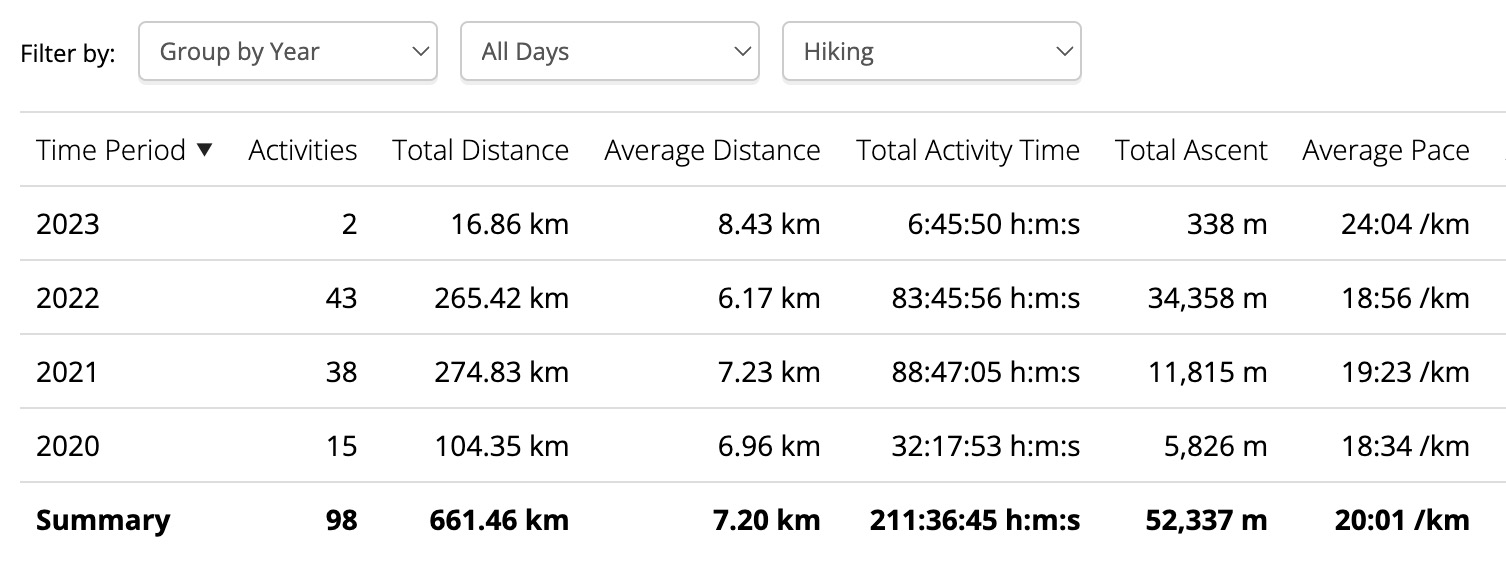Click the 265.42 km total distance cell
Viewport: 1506px width, 564px height.
click(x=501, y=298)
